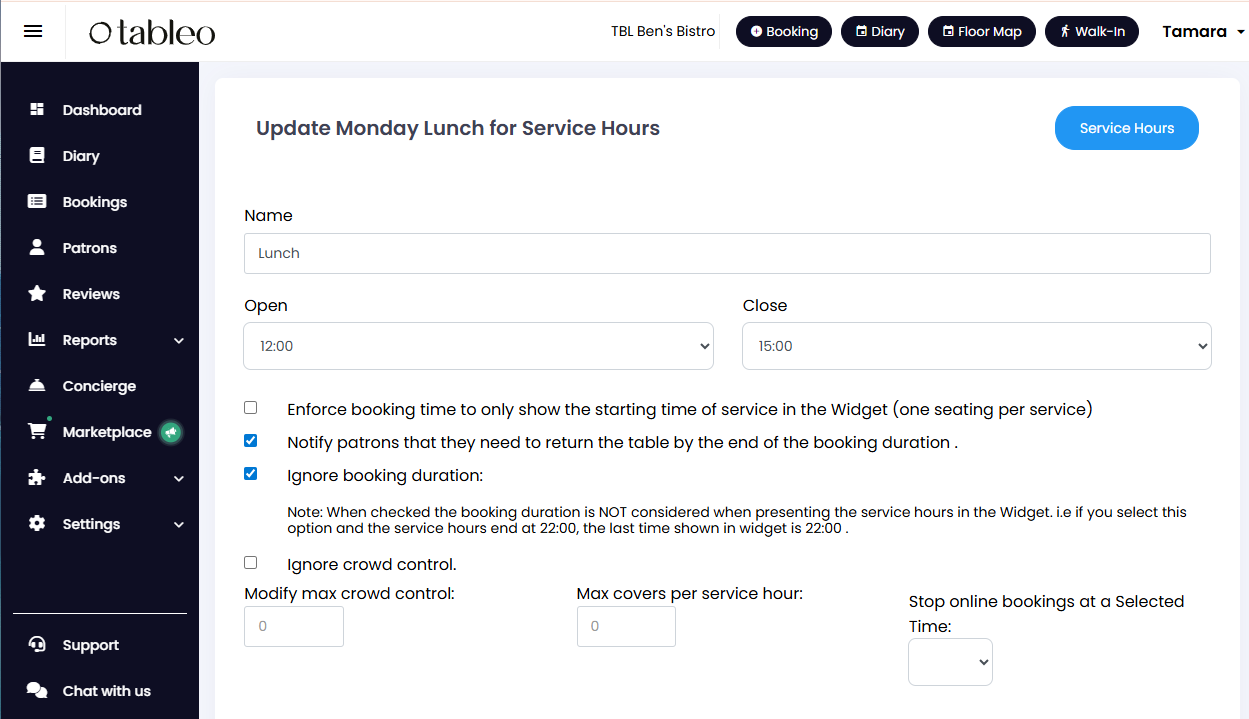The width and height of the screenshot is (1249, 719).
Task: Click the Reports bar chart icon
Action: 37,340
